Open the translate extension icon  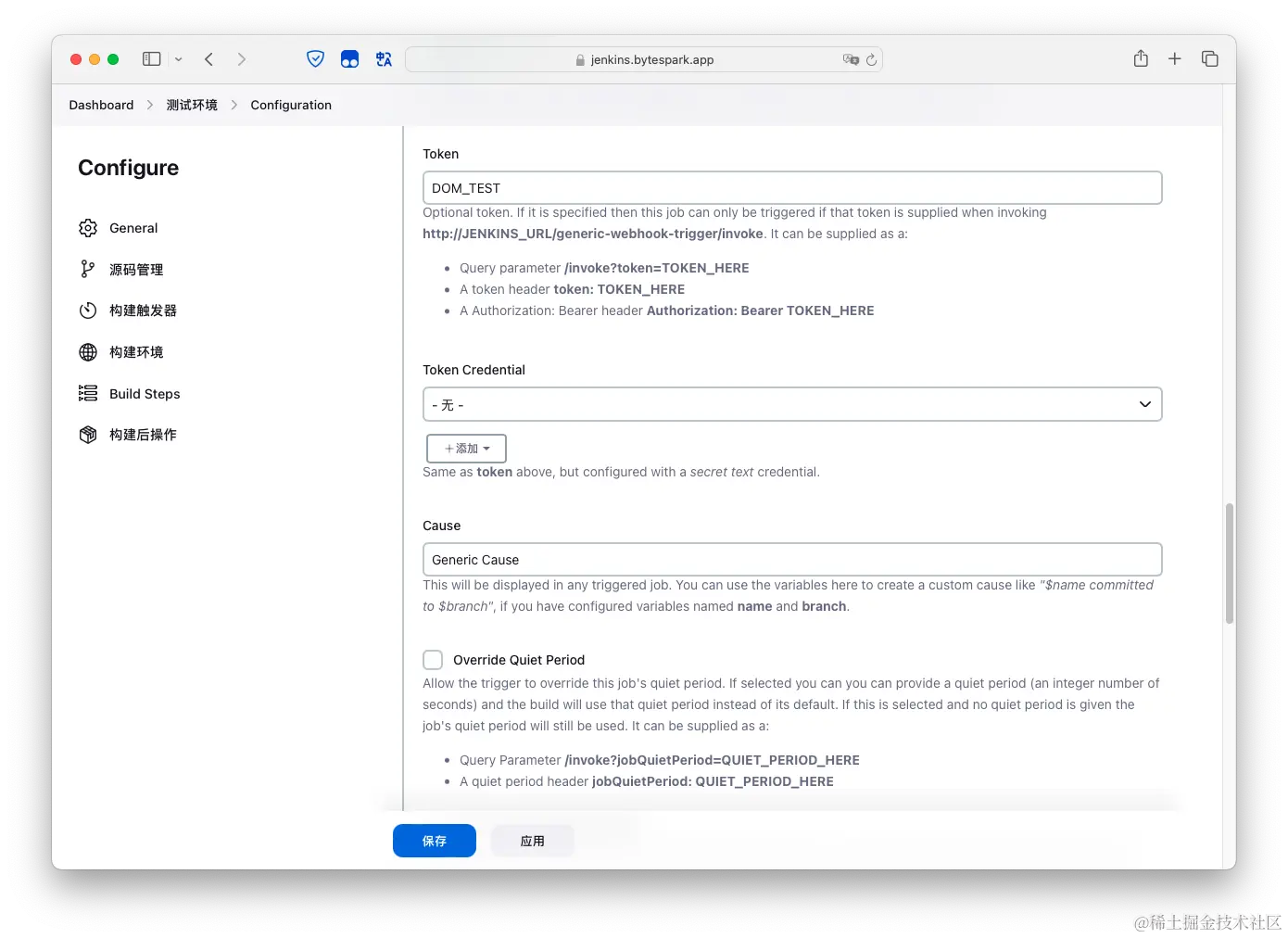(x=384, y=59)
